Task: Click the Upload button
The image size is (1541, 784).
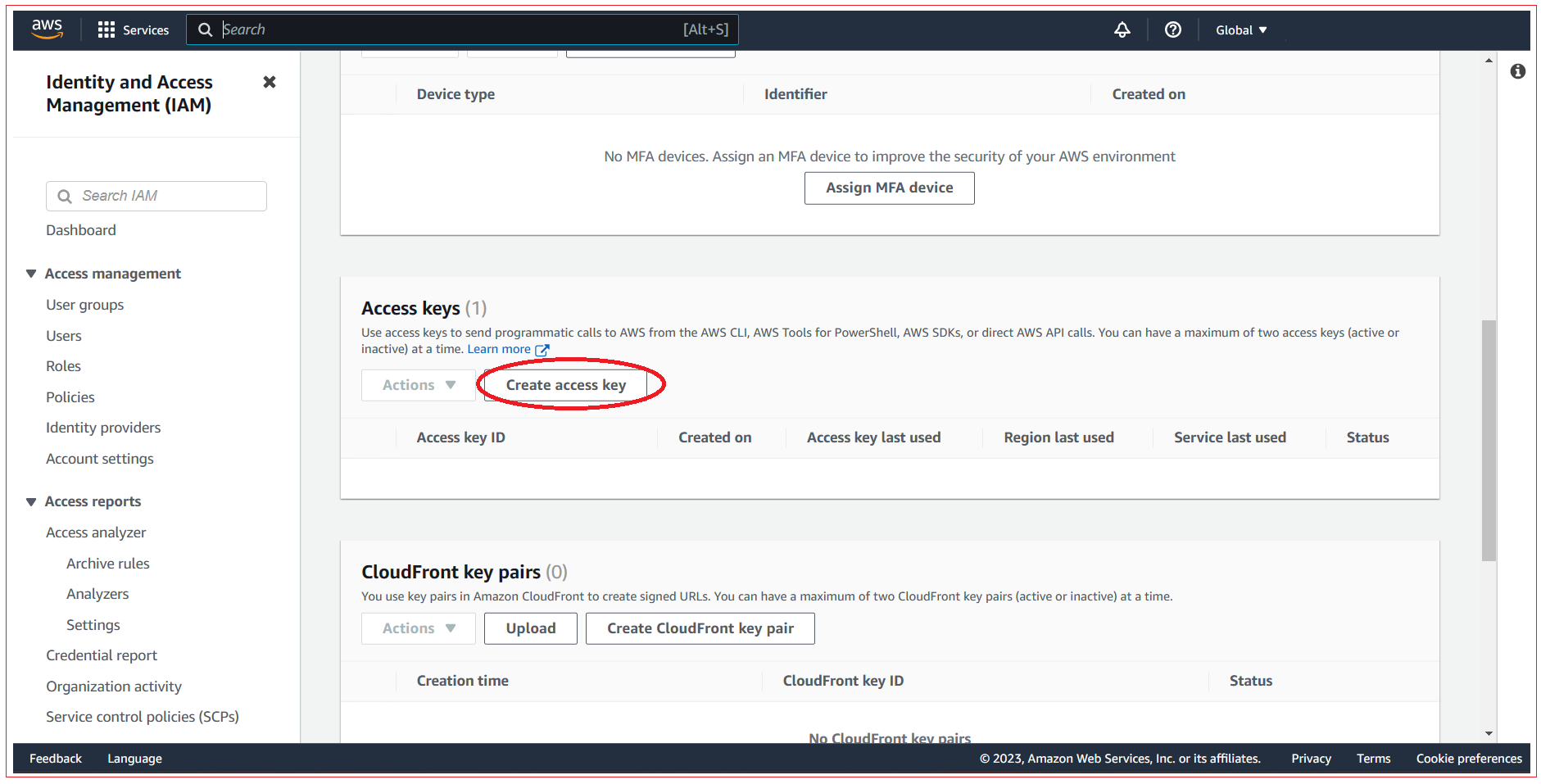Action: point(530,628)
